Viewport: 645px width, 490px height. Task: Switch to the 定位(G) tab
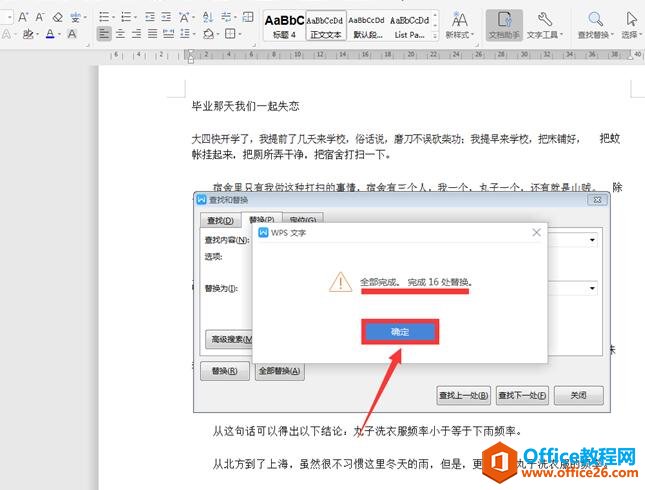(x=303, y=220)
